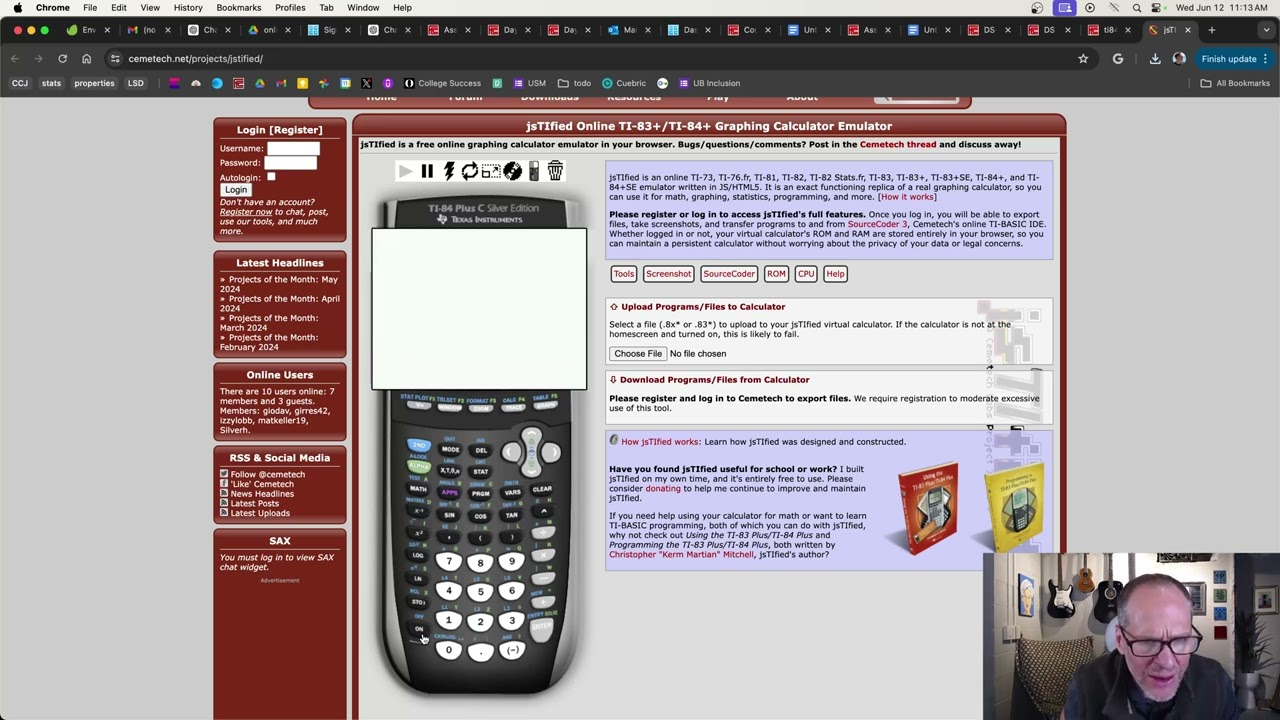The height and width of the screenshot is (720, 1280).
Task: Click the Login button
Action: pyautogui.click(x=236, y=190)
